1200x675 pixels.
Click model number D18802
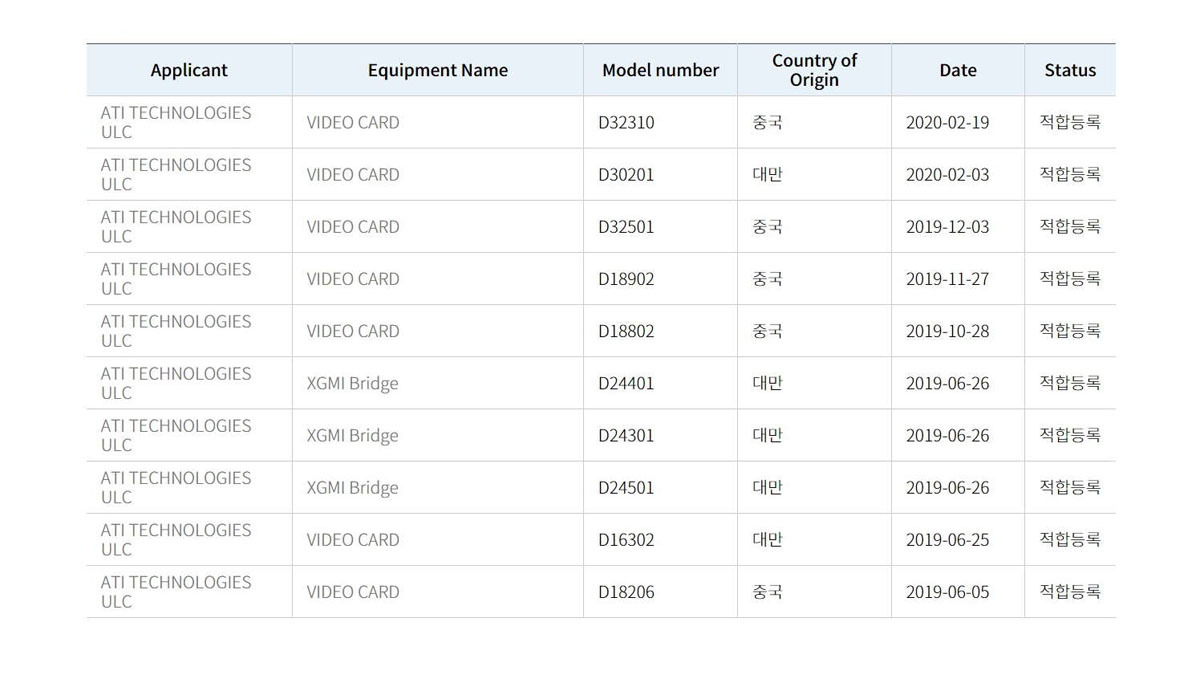click(626, 331)
